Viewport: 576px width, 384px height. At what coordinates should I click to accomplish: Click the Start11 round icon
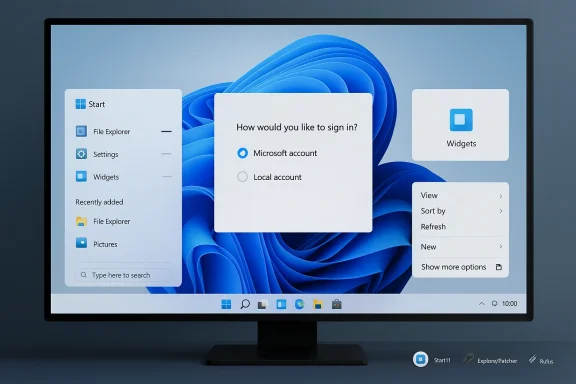point(421,359)
